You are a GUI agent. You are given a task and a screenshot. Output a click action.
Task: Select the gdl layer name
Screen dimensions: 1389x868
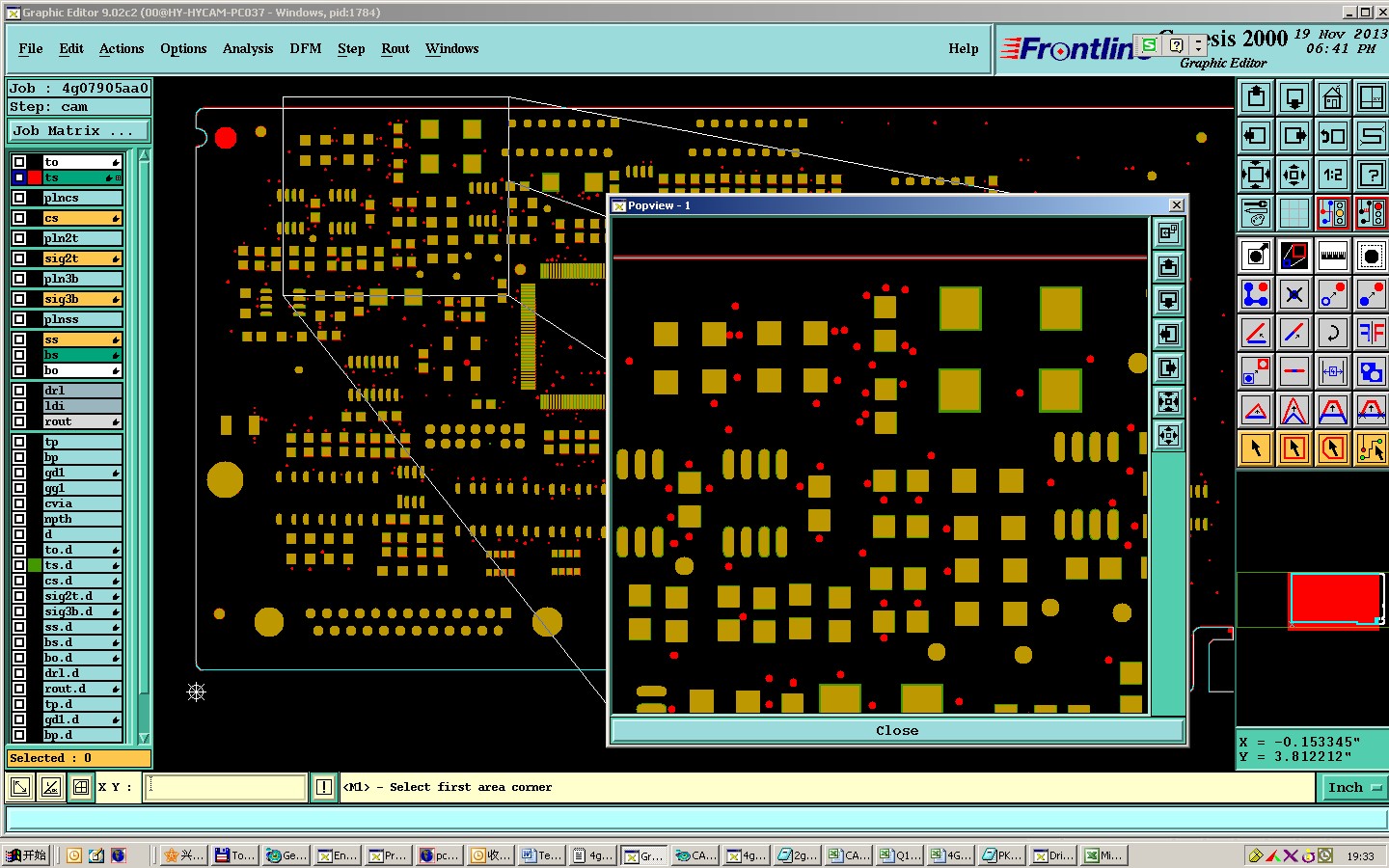[x=82, y=473]
